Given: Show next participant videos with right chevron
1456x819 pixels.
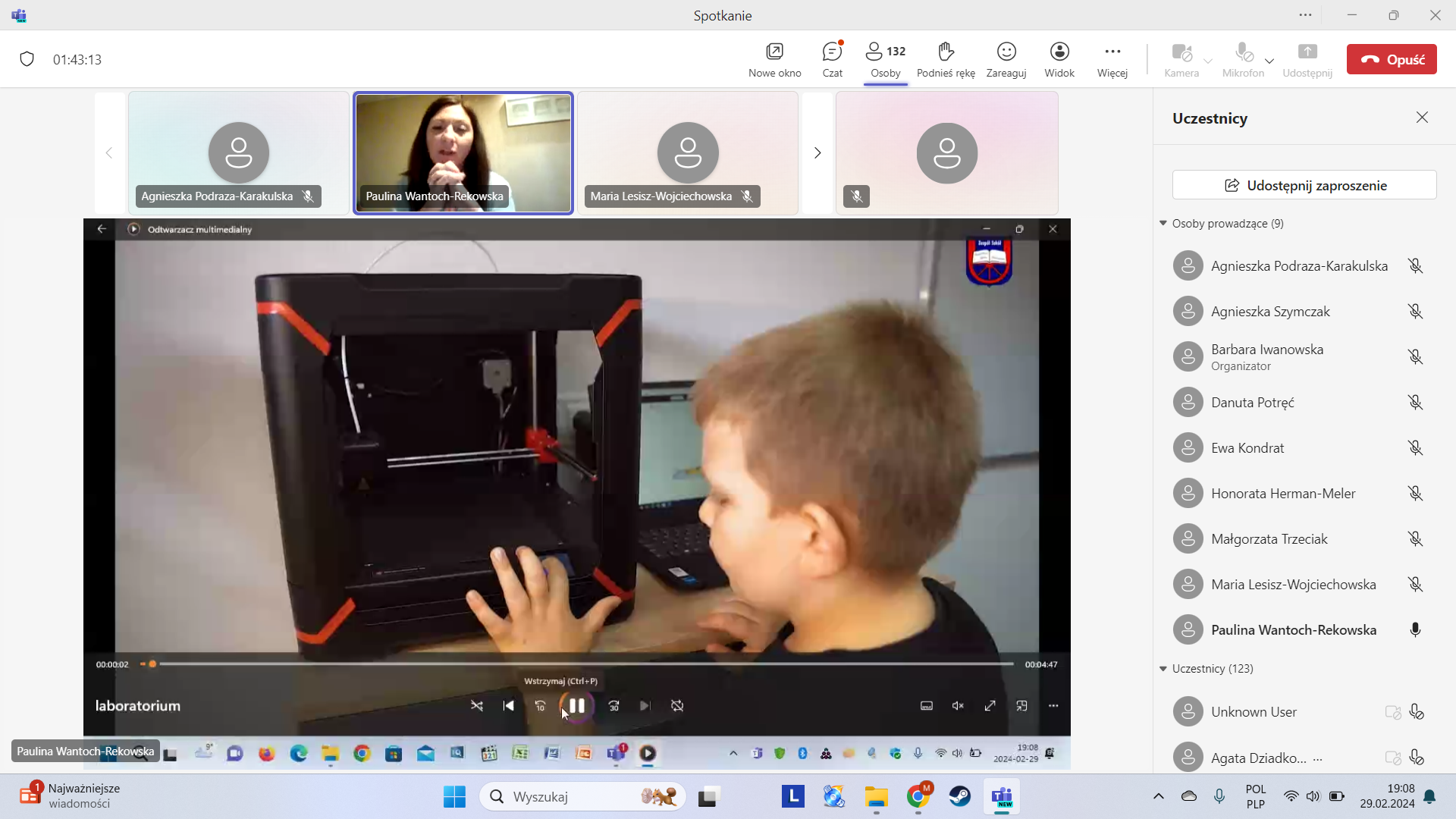Looking at the screenshot, I should [x=817, y=152].
